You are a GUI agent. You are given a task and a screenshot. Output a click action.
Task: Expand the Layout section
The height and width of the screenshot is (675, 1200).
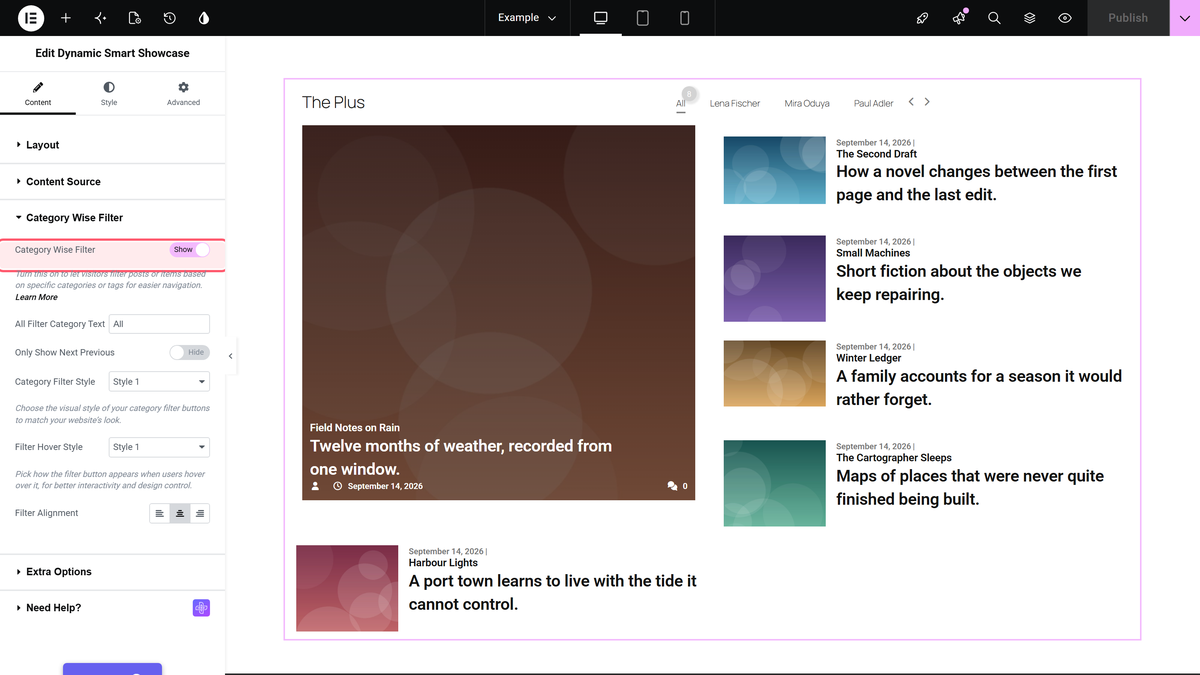113,145
